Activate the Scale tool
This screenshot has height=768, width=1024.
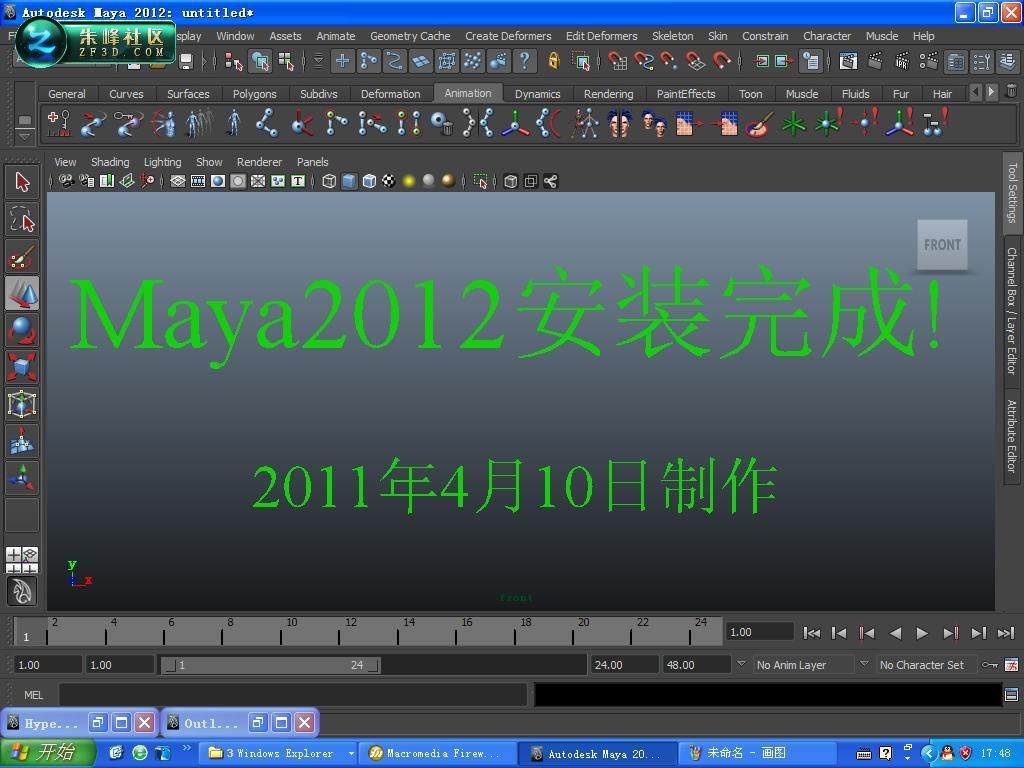[22, 366]
